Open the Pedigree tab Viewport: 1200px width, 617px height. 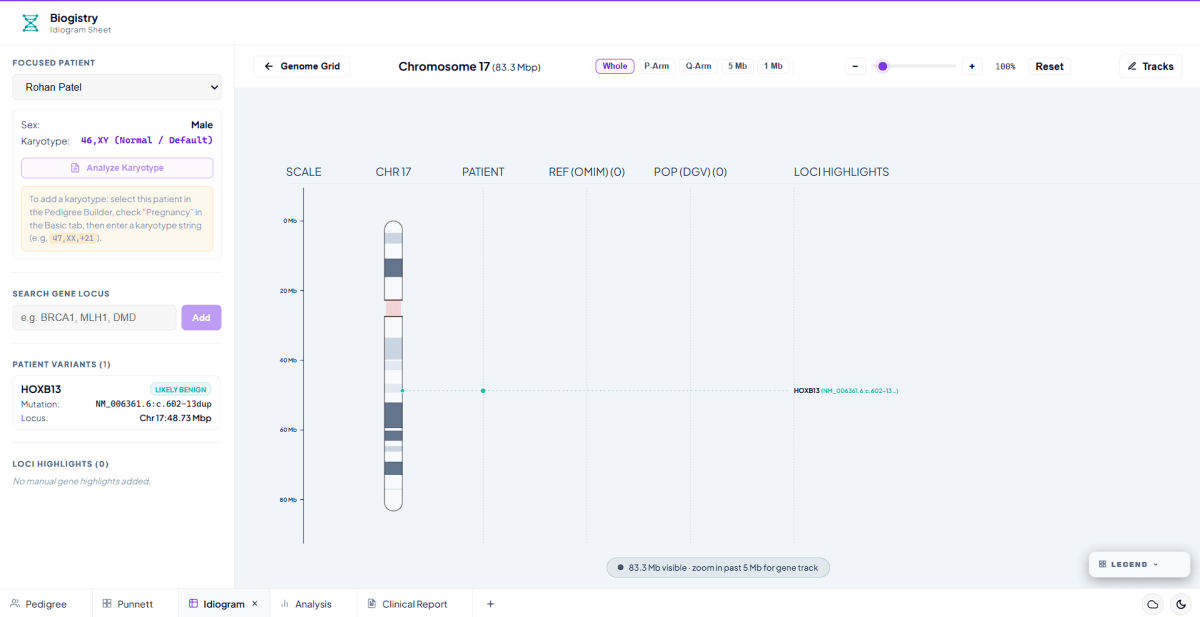pyautogui.click(x=39, y=604)
